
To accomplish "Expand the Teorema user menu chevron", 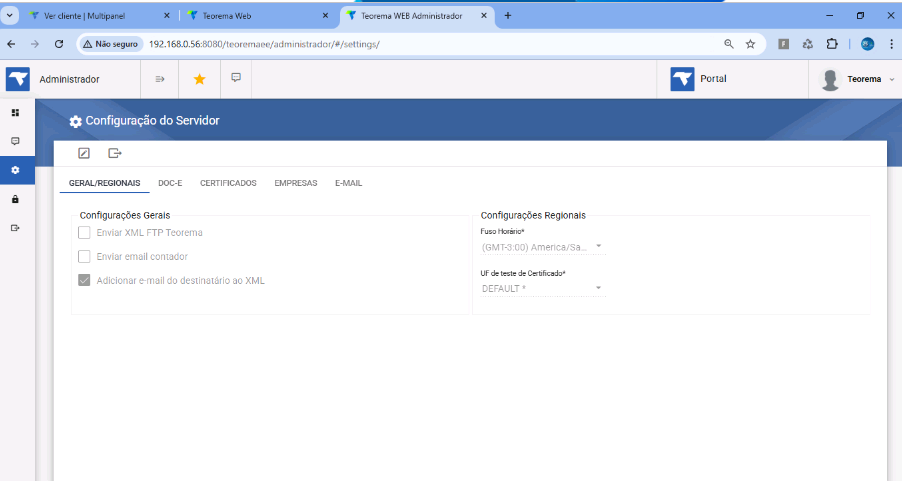I will pyautogui.click(x=892, y=79).
